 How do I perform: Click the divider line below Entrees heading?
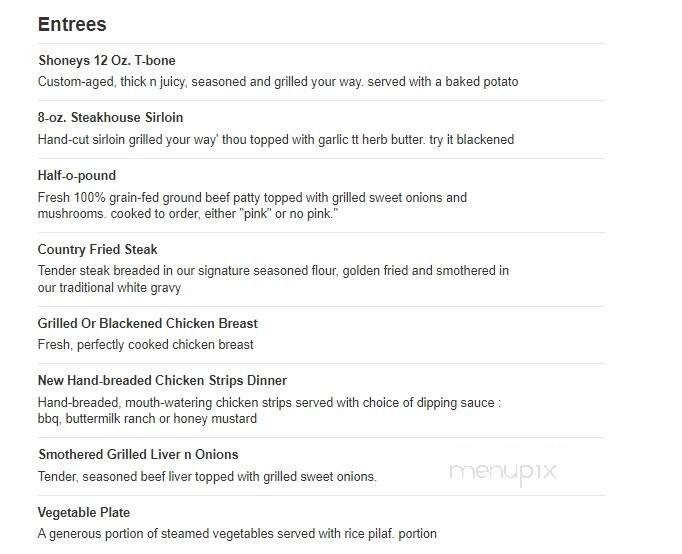pos(321,43)
